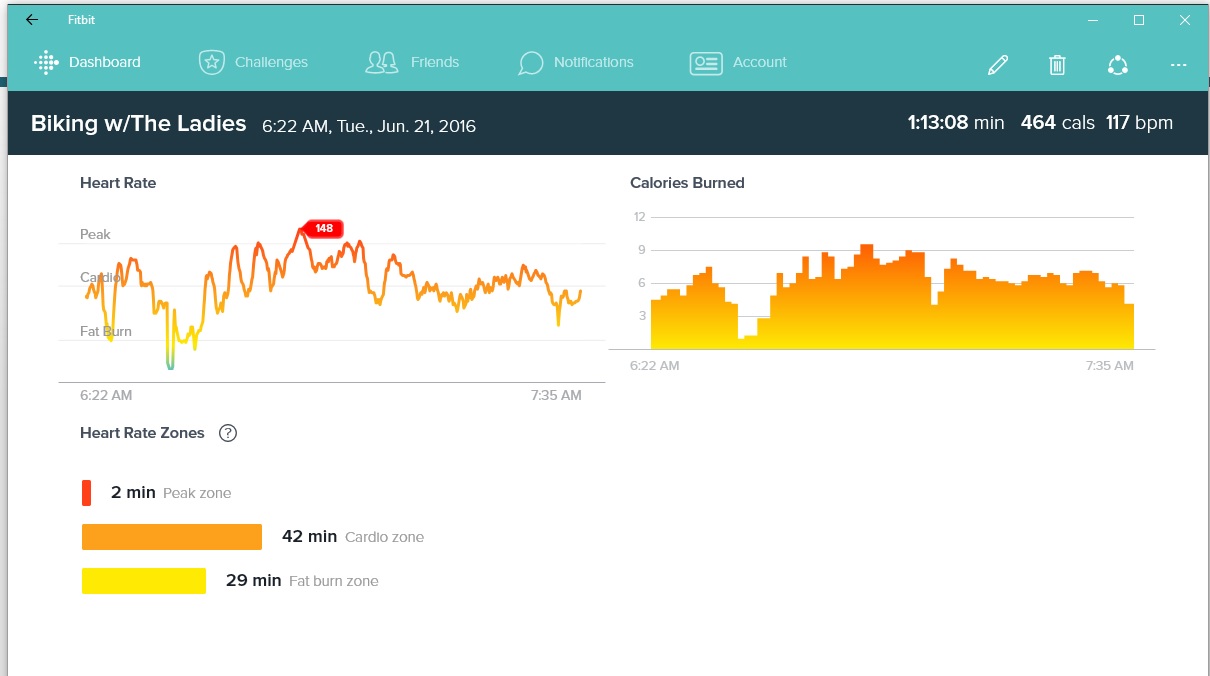Click the calories burned bar chart
This screenshot has width=1210, height=676.
pyautogui.click(x=892, y=297)
